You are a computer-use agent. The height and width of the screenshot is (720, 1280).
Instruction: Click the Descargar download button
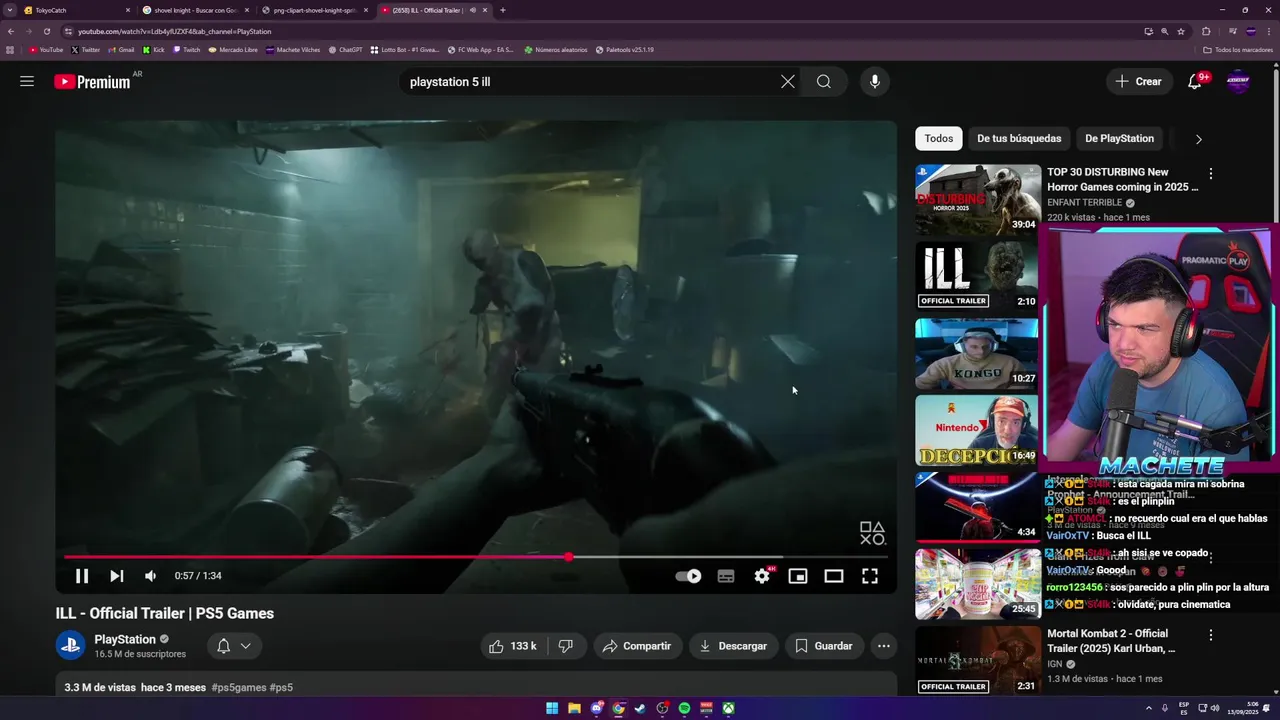[x=733, y=646]
